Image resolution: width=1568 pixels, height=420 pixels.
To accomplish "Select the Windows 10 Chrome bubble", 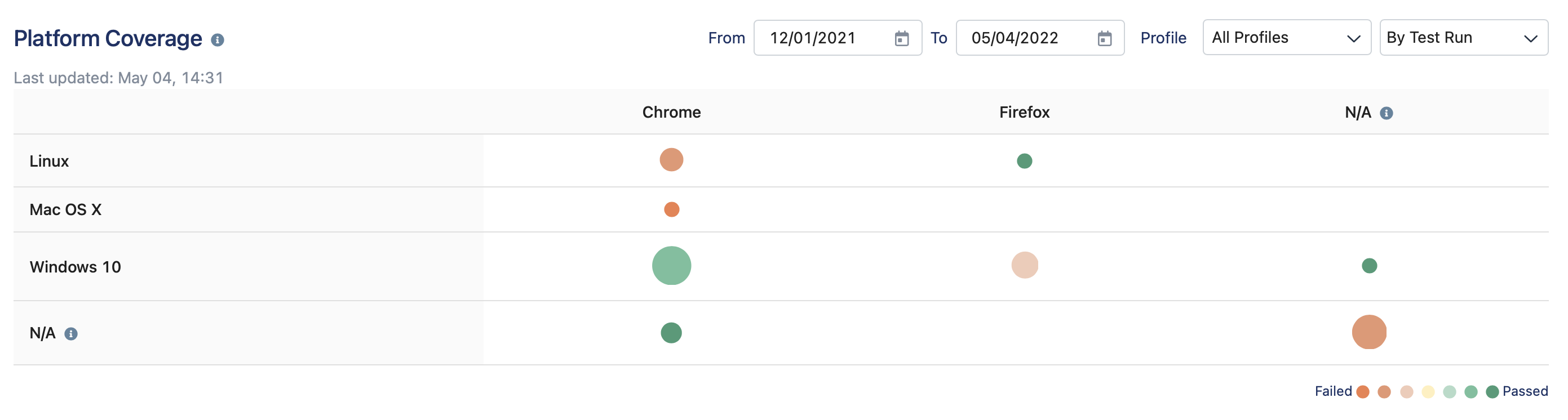I will tap(671, 266).
